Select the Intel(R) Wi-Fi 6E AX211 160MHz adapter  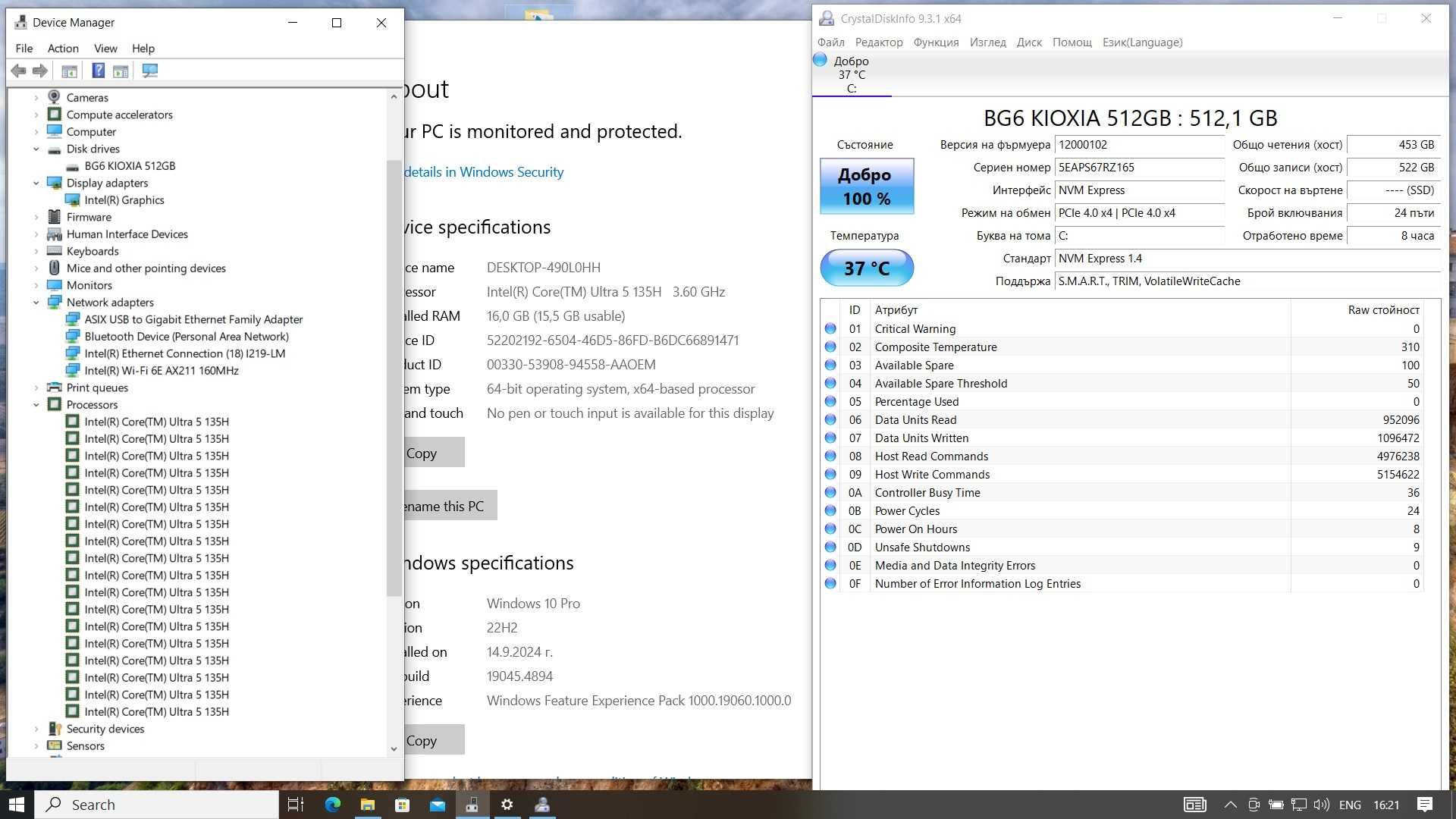tap(162, 370)
